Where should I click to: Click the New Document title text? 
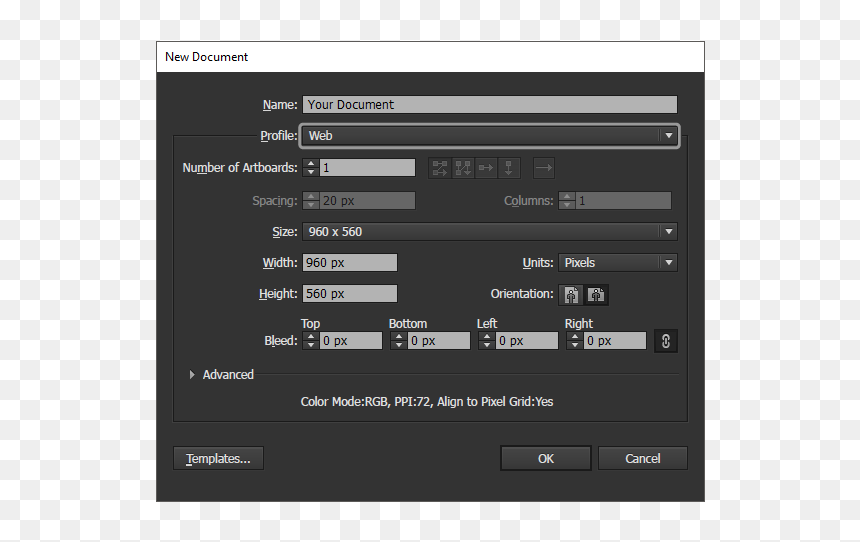[x=206, y=57]
